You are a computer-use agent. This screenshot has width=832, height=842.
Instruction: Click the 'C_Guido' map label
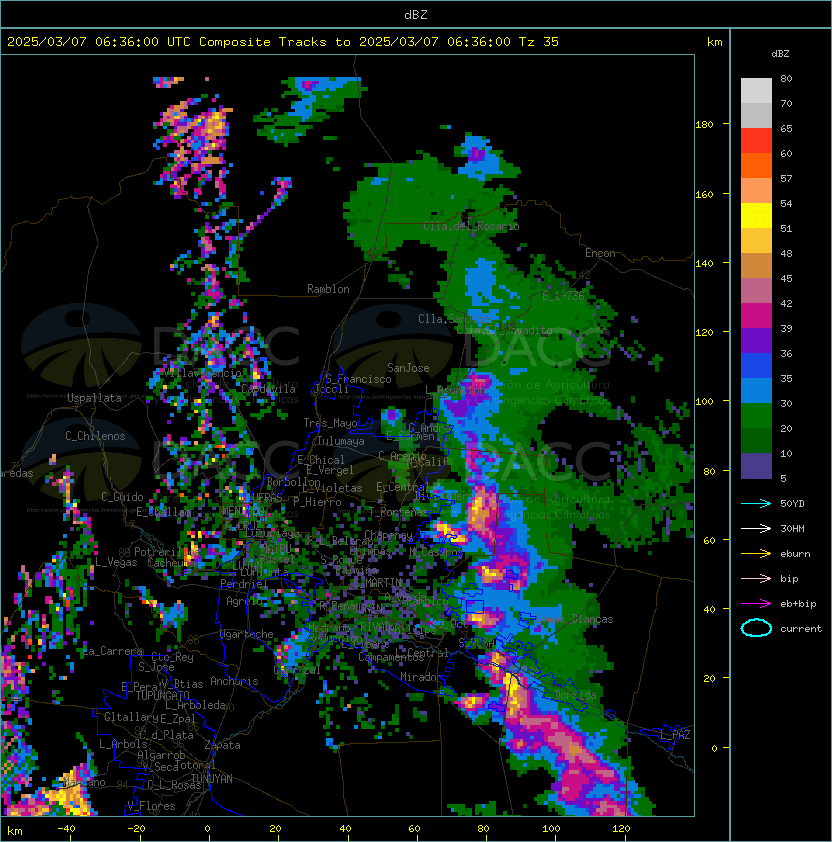(122, 497)
